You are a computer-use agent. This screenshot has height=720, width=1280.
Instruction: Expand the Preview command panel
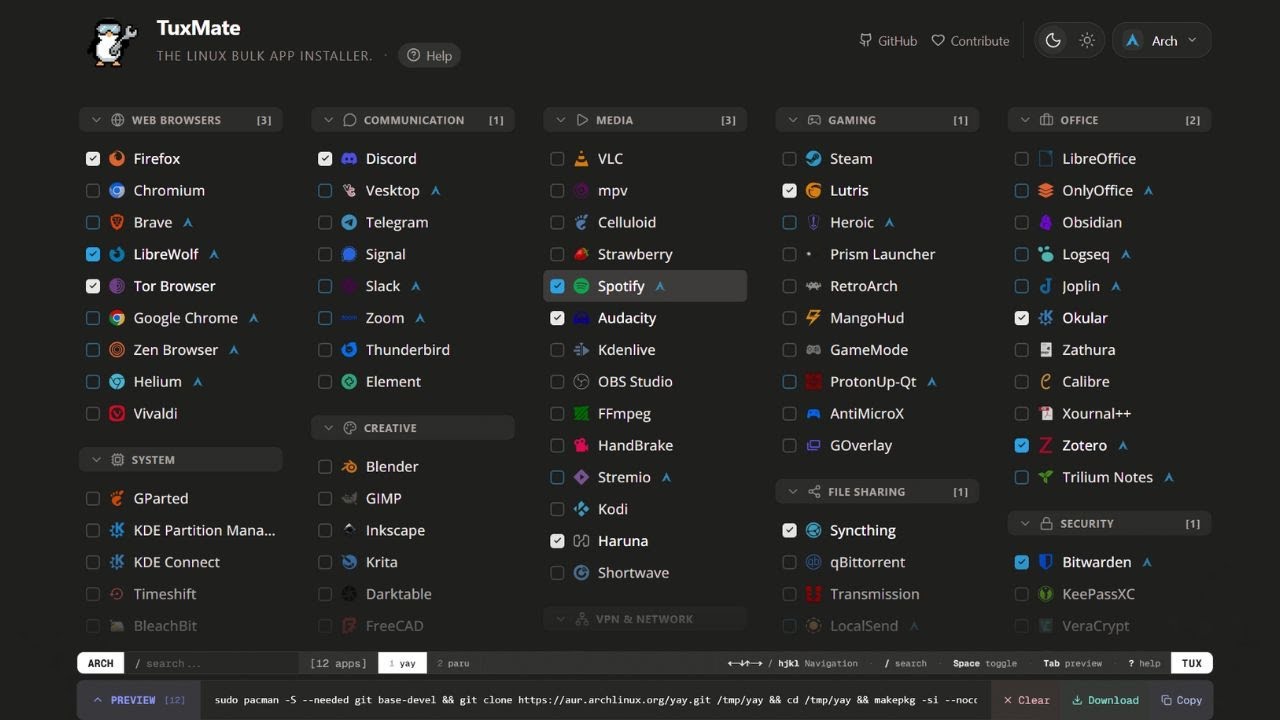(139, 700)
